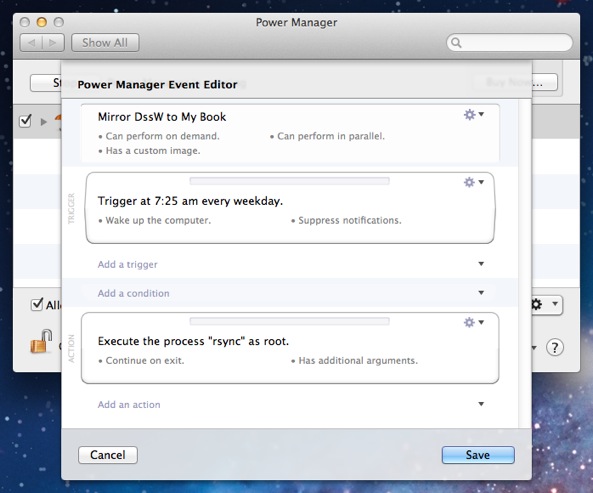Click 'Suppress notifications.' option text

[x=350, y=220]
